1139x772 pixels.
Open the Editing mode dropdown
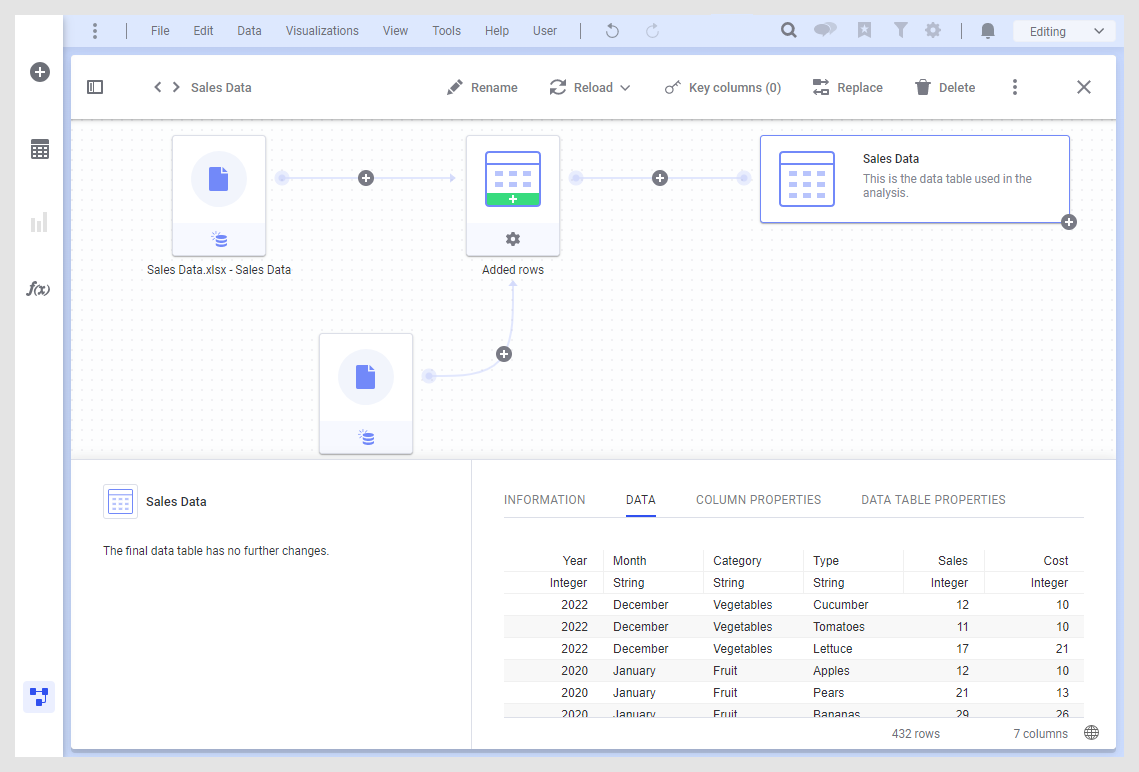tap(1063, 31)
